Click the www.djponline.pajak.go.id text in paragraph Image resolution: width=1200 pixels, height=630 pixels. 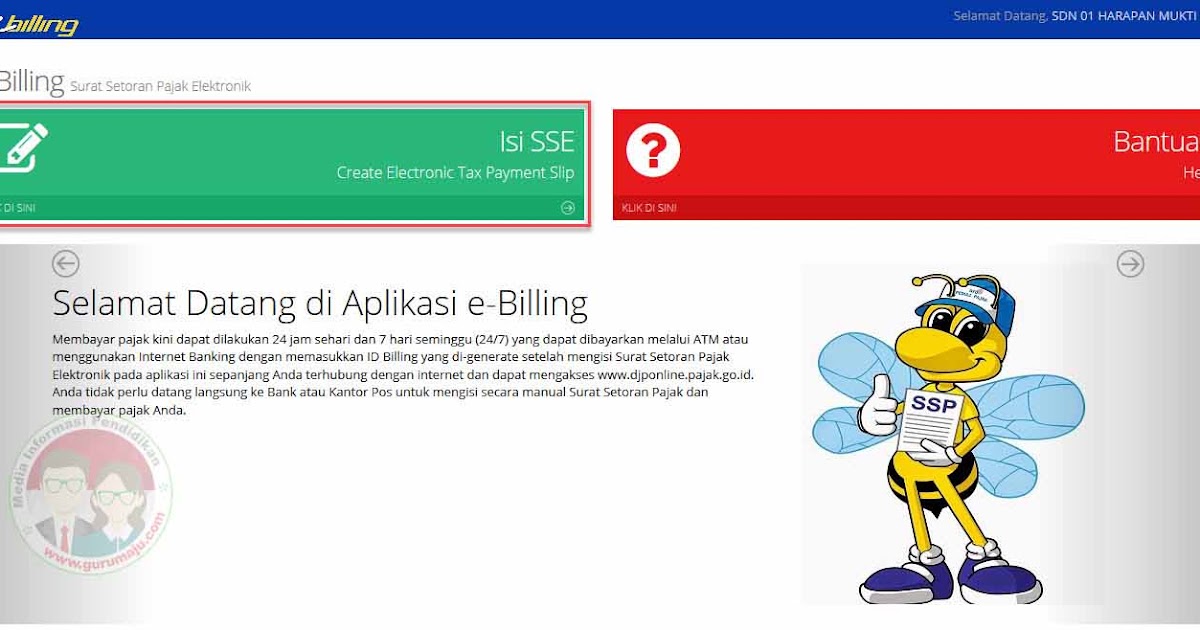[x=676, y=374]
